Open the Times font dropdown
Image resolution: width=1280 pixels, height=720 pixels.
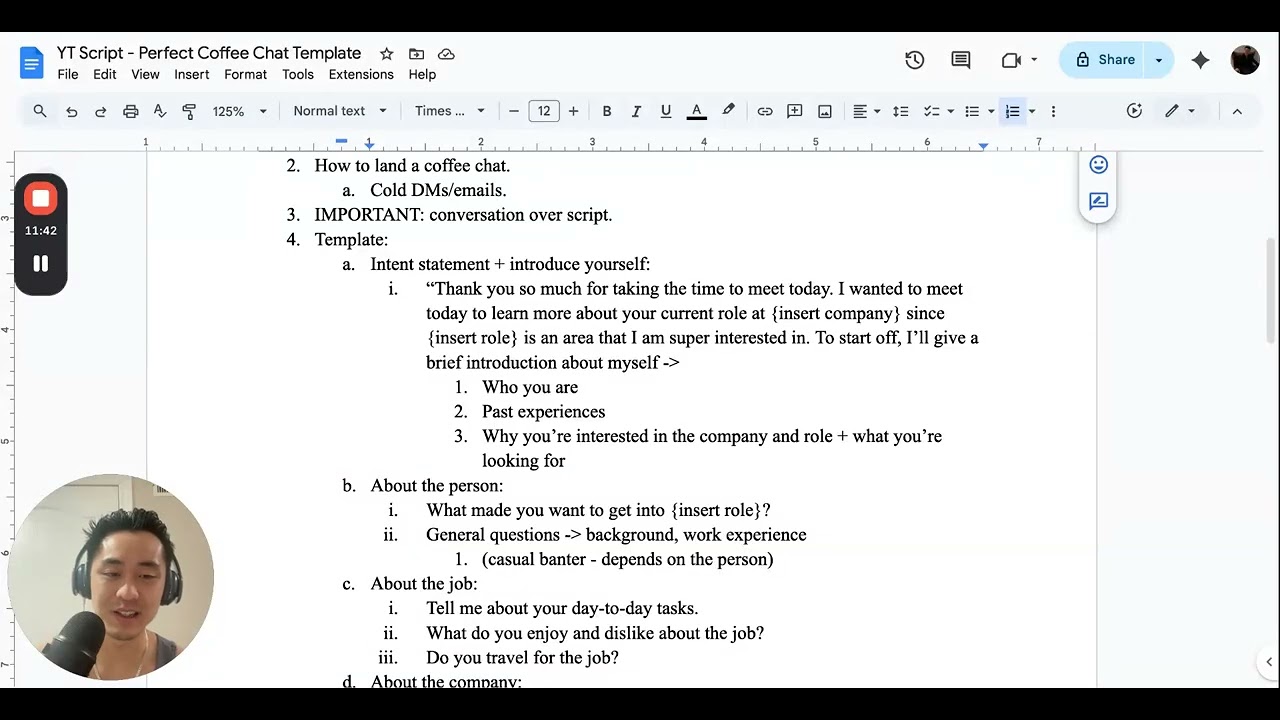click(450, 111)
